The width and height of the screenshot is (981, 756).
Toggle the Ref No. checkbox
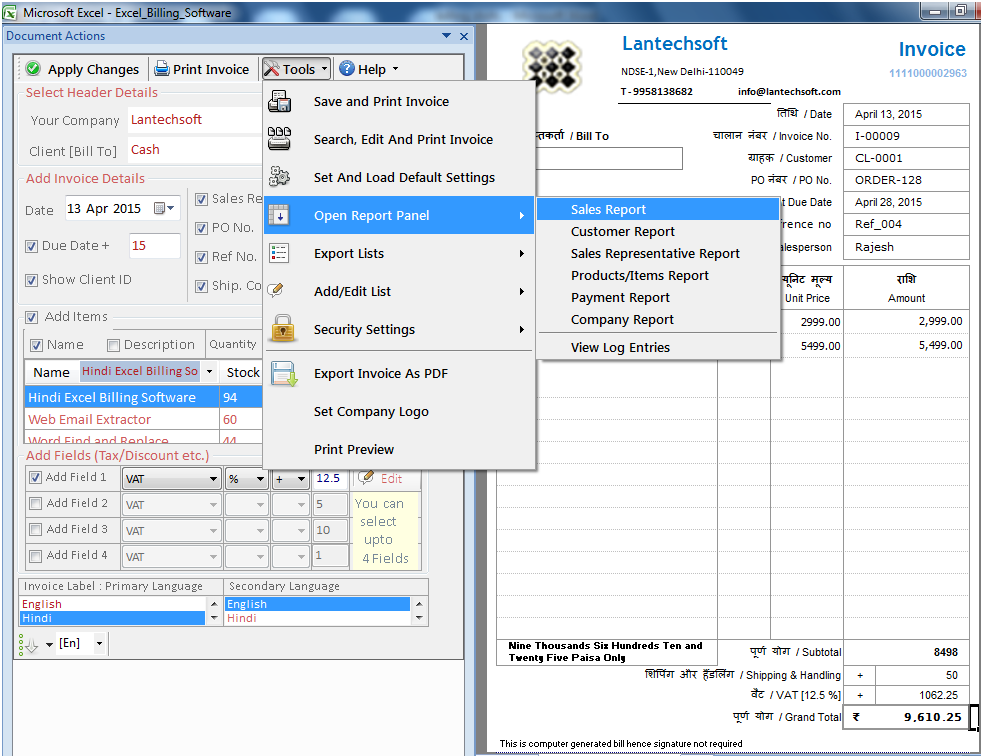pos(201,257)
